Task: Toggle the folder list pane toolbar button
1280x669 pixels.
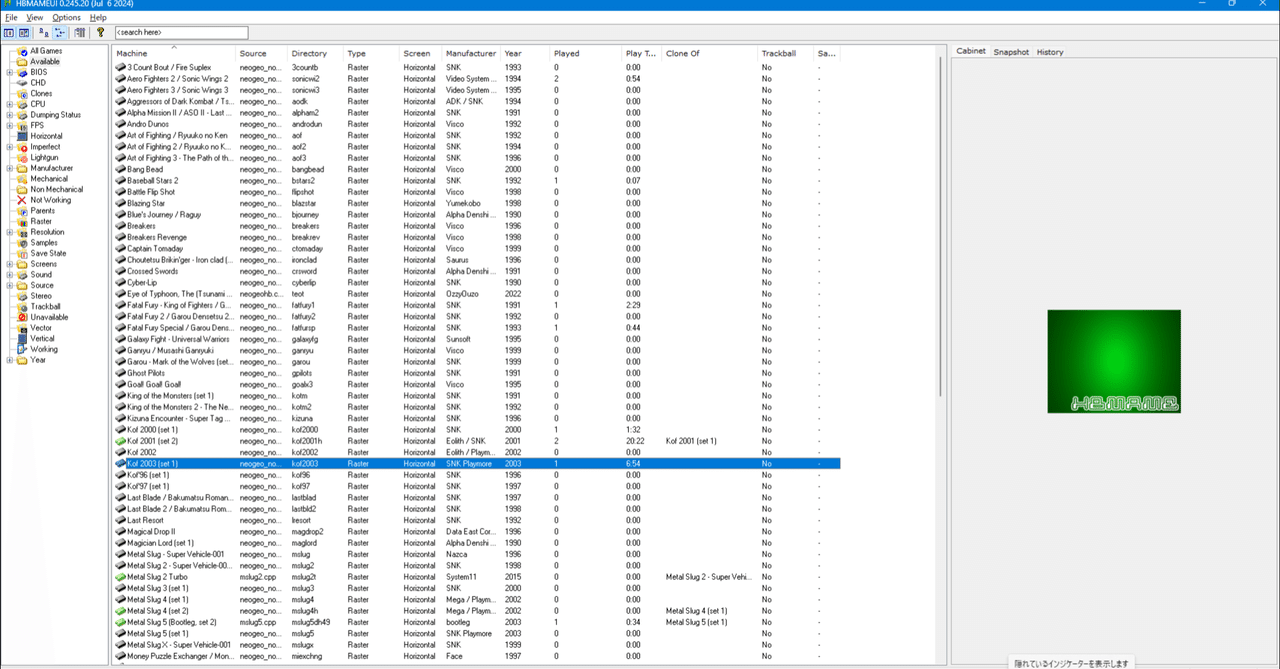Action: point(9,33)
